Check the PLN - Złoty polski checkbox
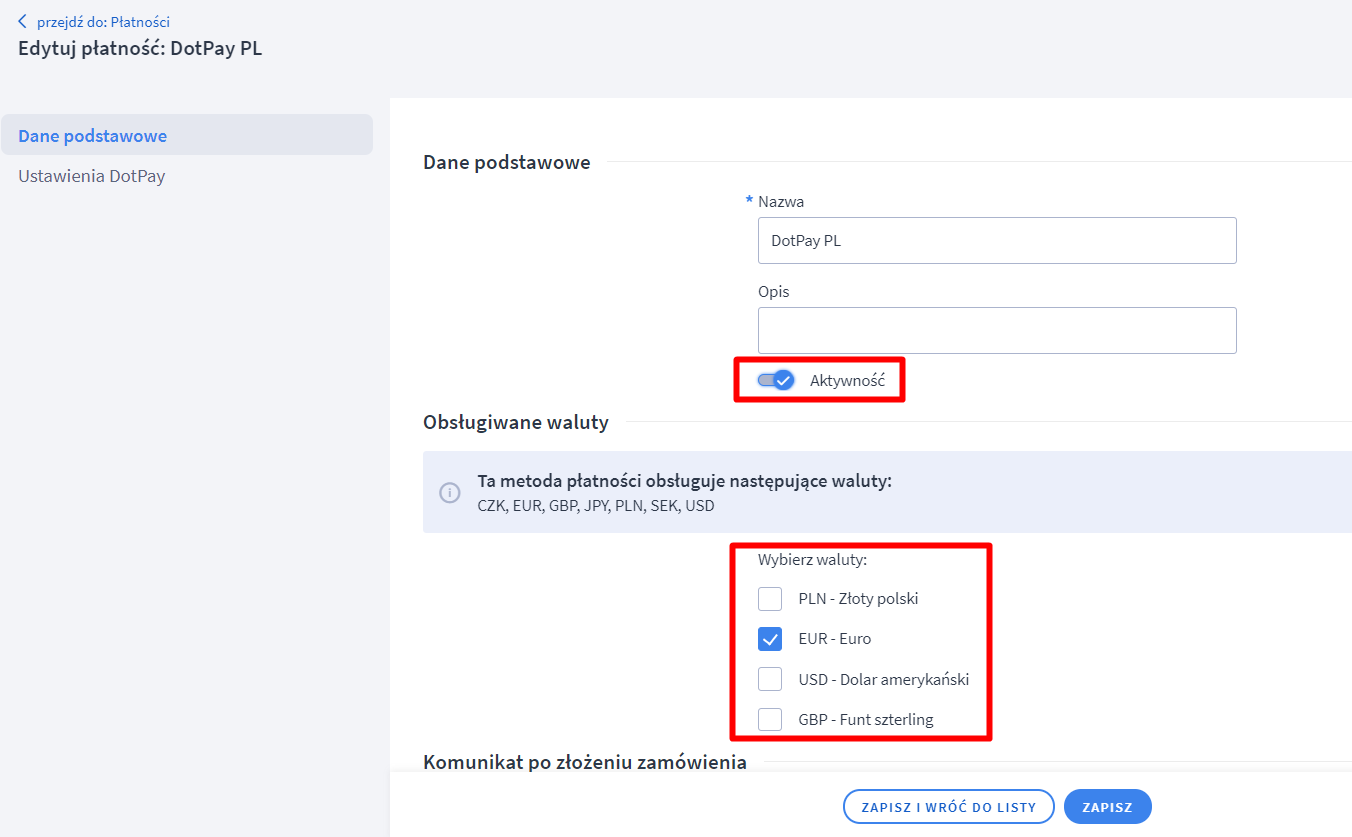The height and width of the screenshot is (837, 1352). 770,599
